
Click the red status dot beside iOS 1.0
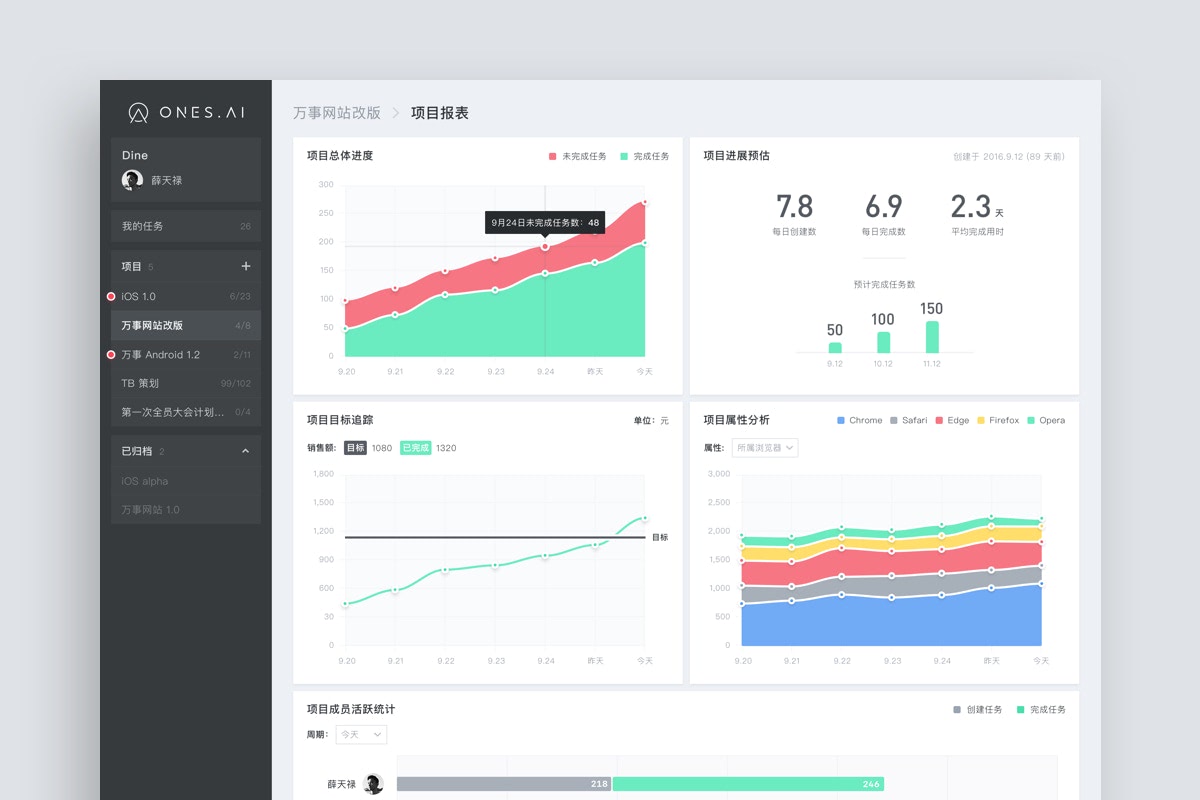click(111, 297)
